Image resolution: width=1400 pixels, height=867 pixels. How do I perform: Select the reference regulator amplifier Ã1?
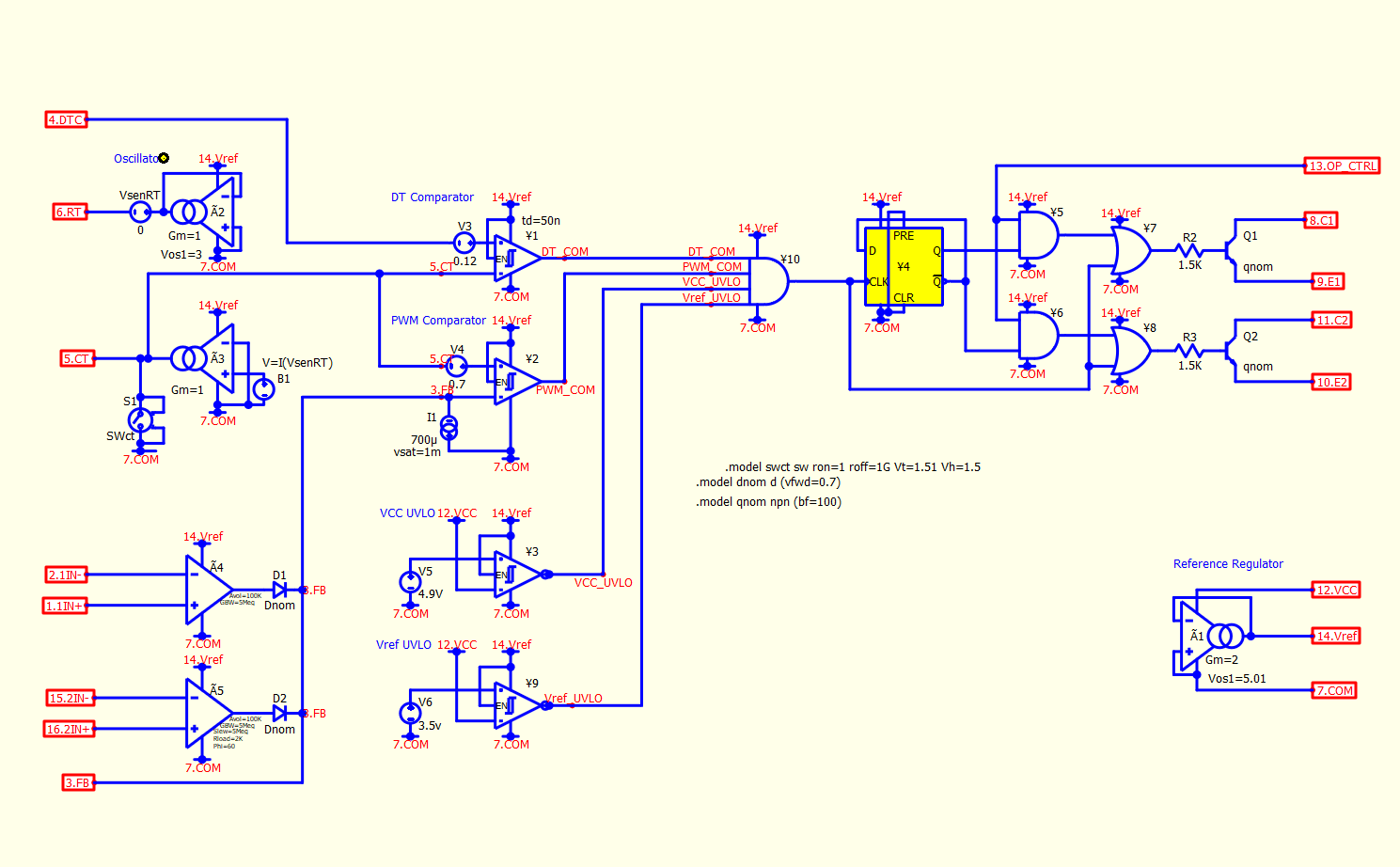coord(1211,636)
